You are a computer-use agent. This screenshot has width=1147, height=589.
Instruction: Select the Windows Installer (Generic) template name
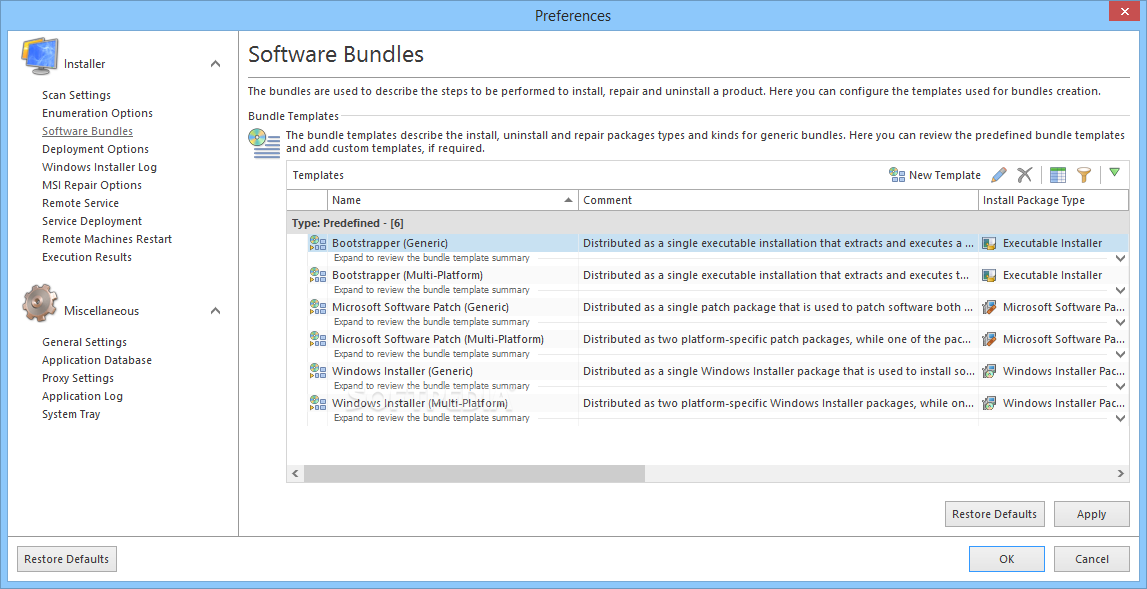[402, 371]
